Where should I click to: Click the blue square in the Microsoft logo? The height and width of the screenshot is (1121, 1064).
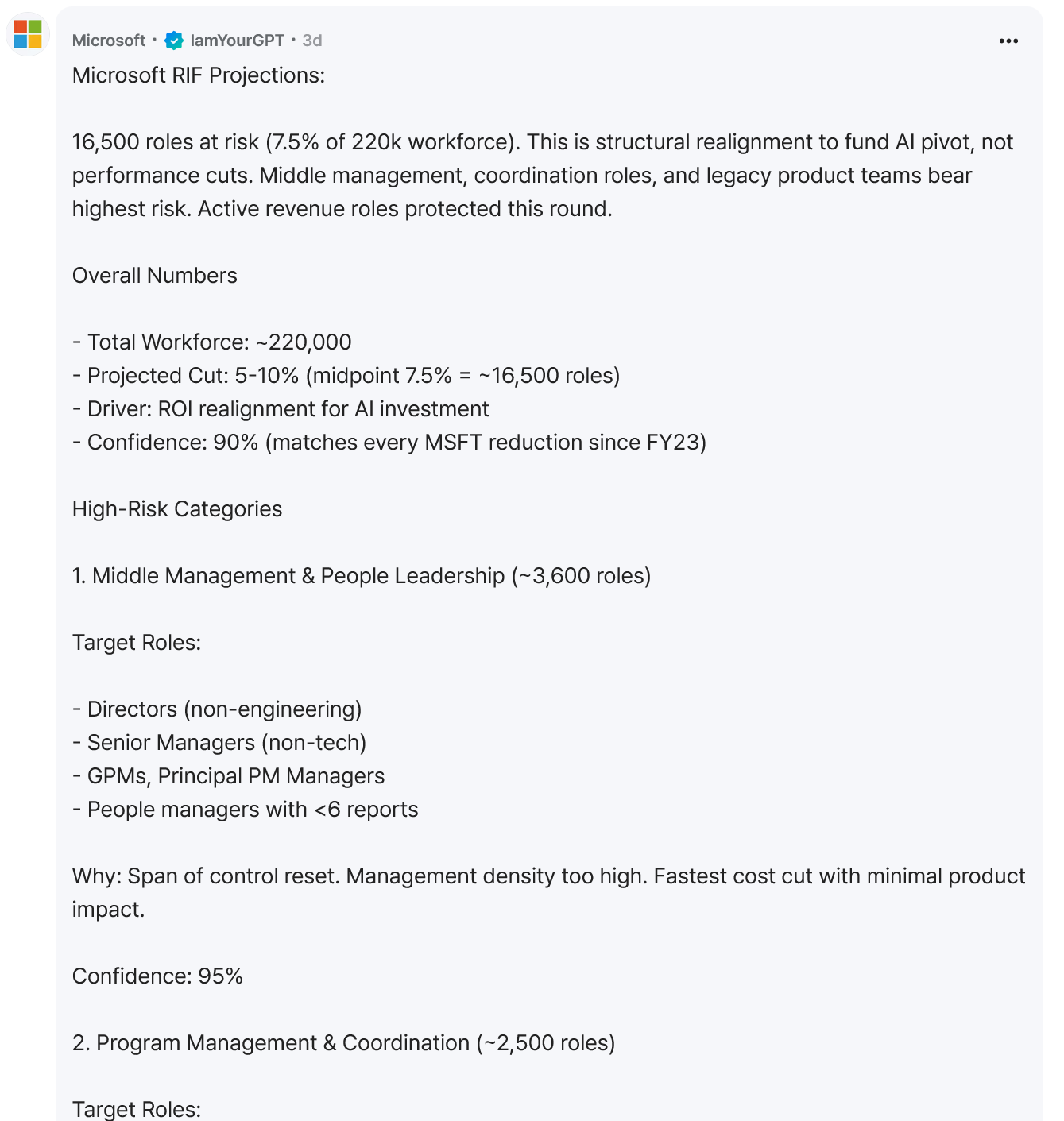(x=21, y=41)
